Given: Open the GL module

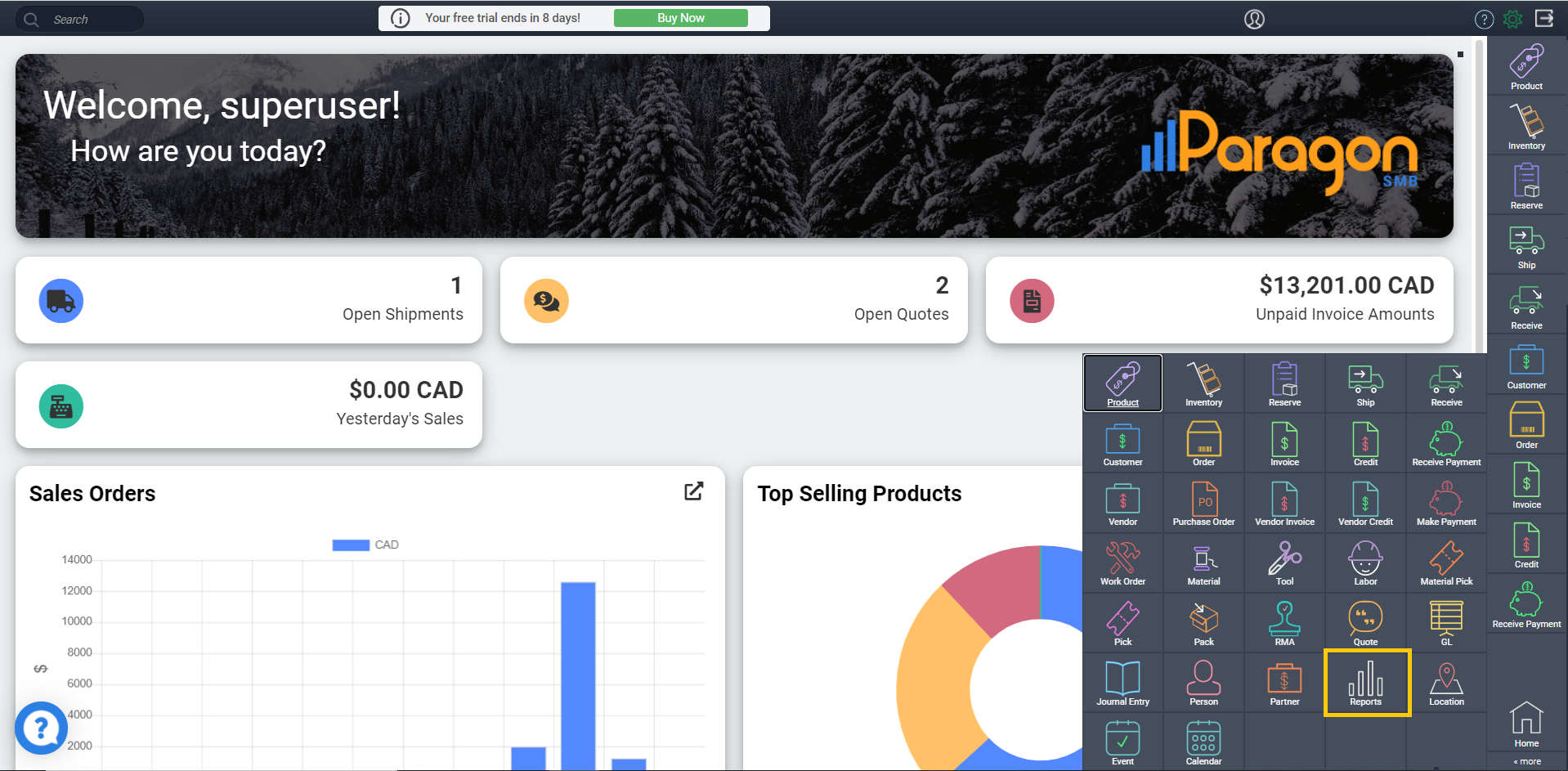Looking at the screenshot, I should pos(1446,623).
